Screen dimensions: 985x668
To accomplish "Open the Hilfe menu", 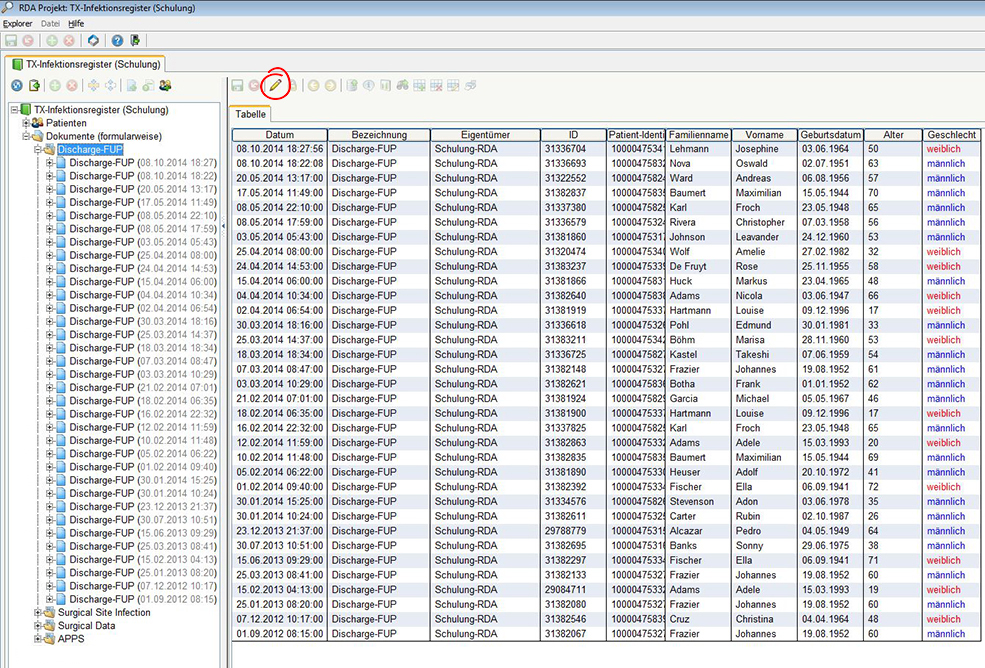I will [x=76, y=23].
